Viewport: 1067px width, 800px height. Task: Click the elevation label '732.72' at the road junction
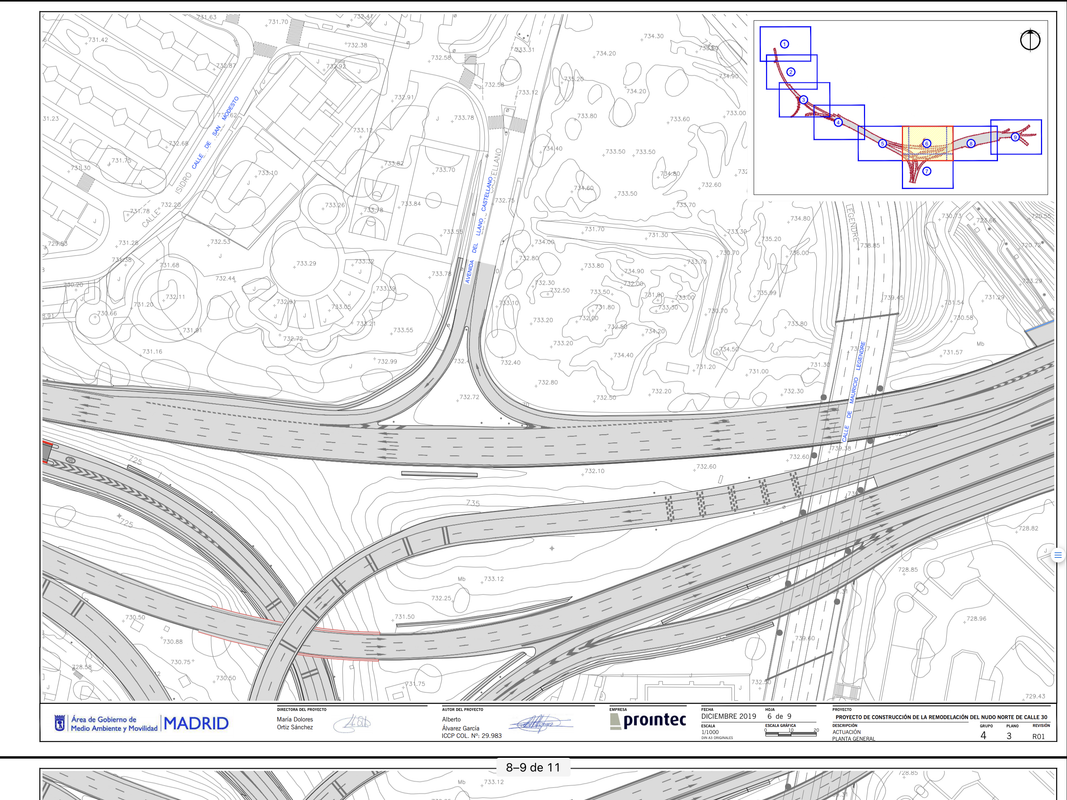pyautogui.click(x=469, y=397)
